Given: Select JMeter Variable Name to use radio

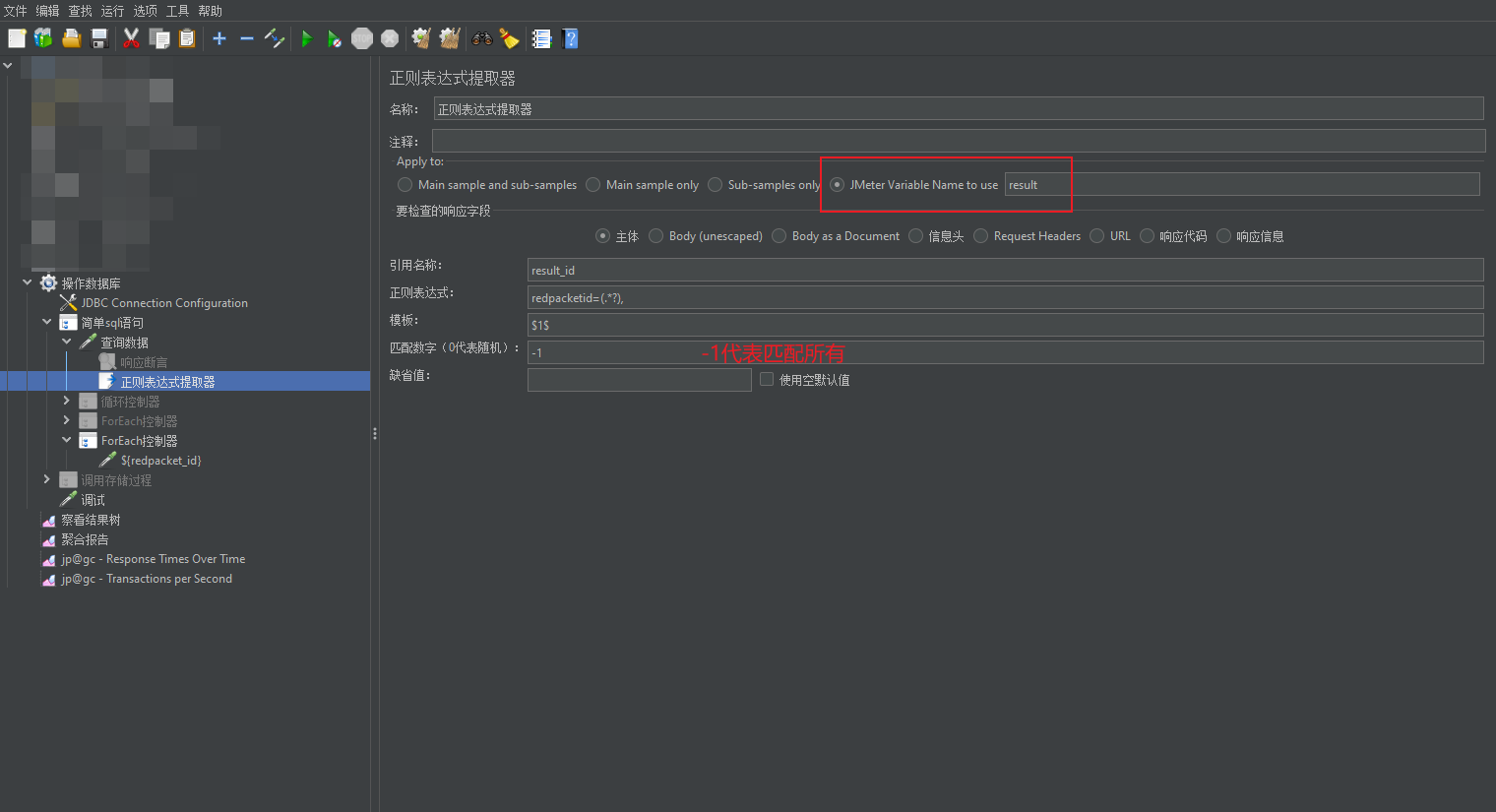Looking at the screenshot, I should (x=837, y=185).
